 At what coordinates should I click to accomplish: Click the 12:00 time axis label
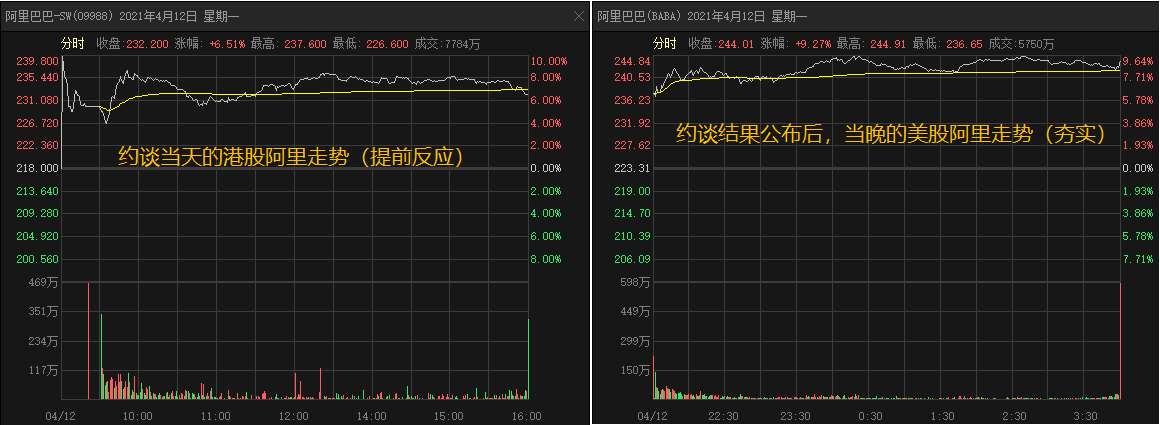294,415
